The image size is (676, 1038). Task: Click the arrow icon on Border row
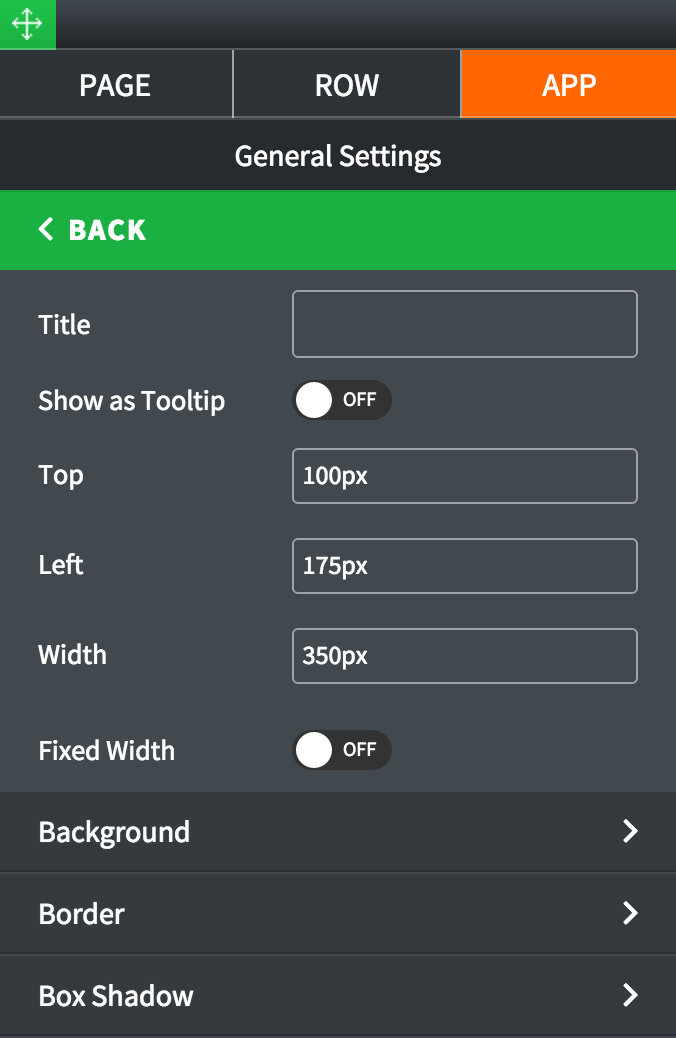point(630,914)
